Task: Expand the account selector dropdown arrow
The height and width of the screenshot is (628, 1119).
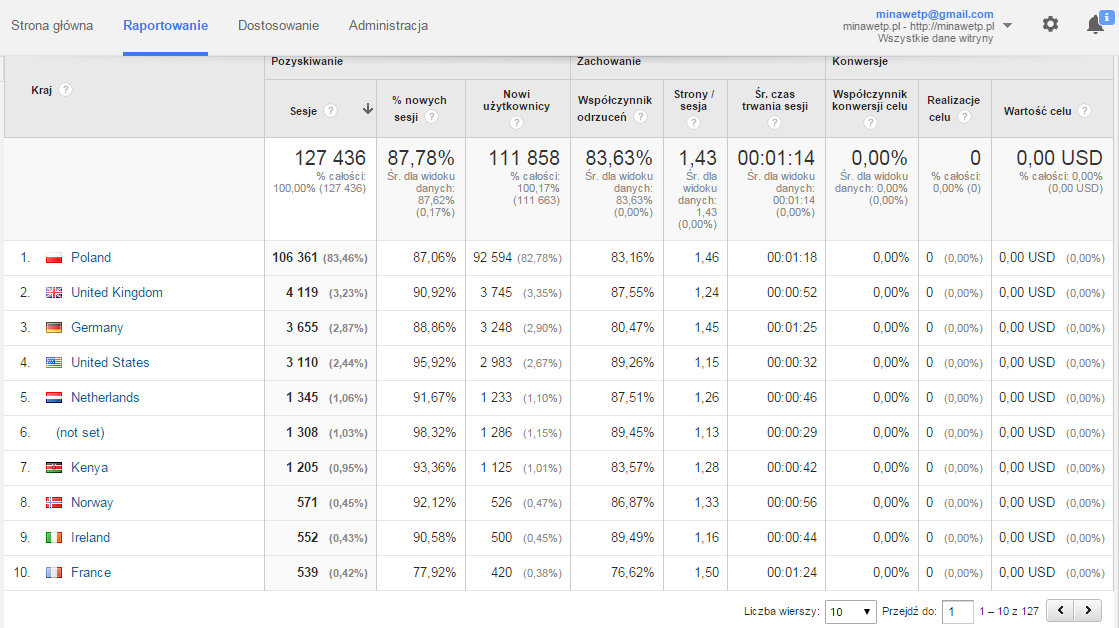Action: [1007, 26]
